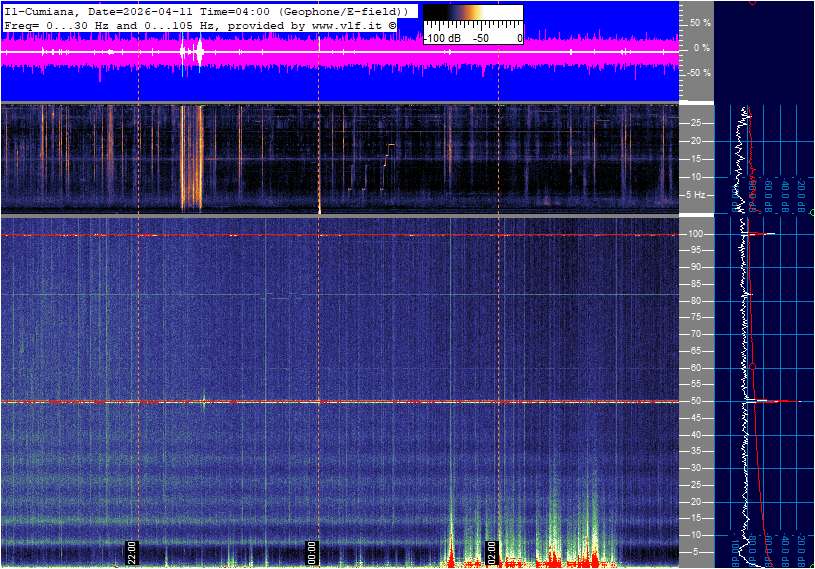Click the '-20.0 dB' label in the geophone spectrum graph

(801, 196)
